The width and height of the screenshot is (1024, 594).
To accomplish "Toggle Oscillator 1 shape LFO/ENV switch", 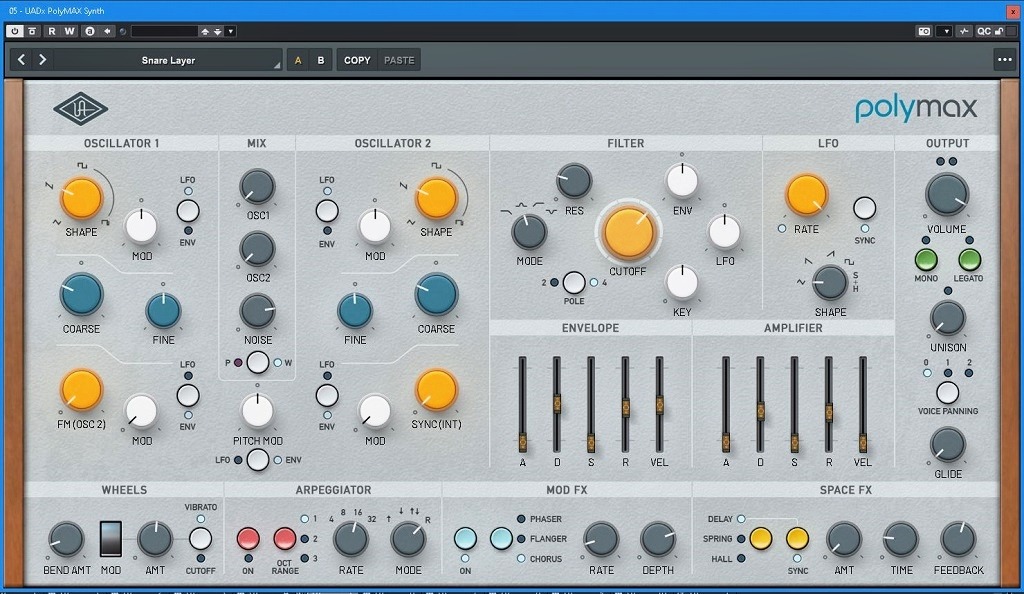I will coord(188,211).
